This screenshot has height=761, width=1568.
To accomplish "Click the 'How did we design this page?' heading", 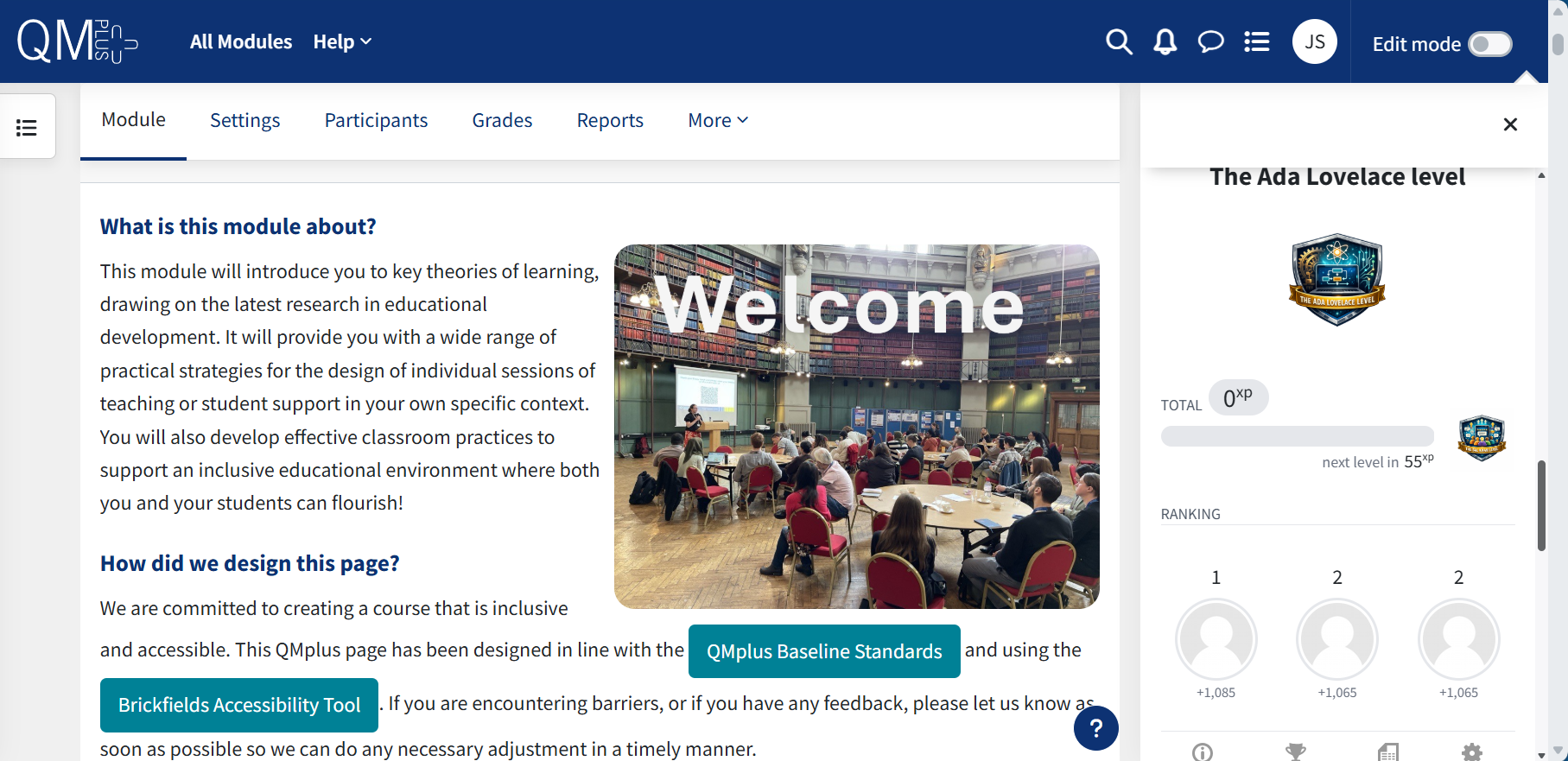I will (250, 563).
